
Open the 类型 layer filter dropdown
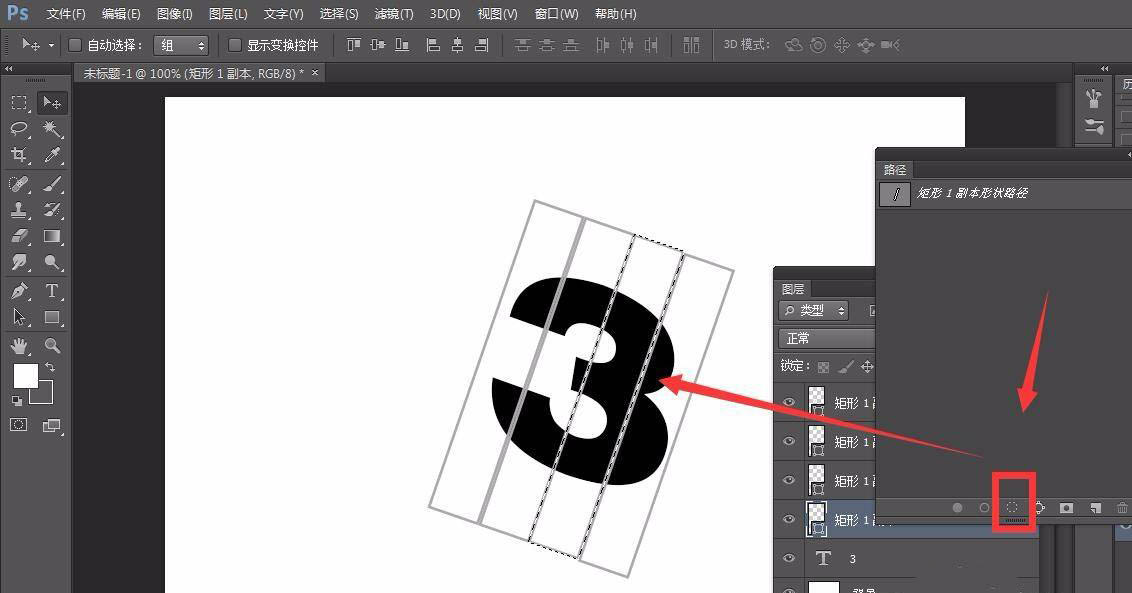pos(814,311)
